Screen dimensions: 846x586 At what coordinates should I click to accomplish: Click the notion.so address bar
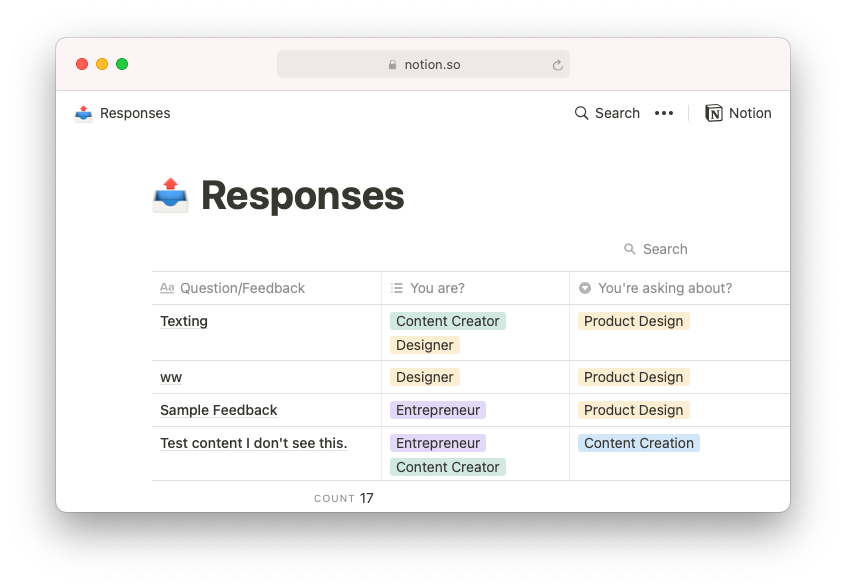(x=424, y=64)
